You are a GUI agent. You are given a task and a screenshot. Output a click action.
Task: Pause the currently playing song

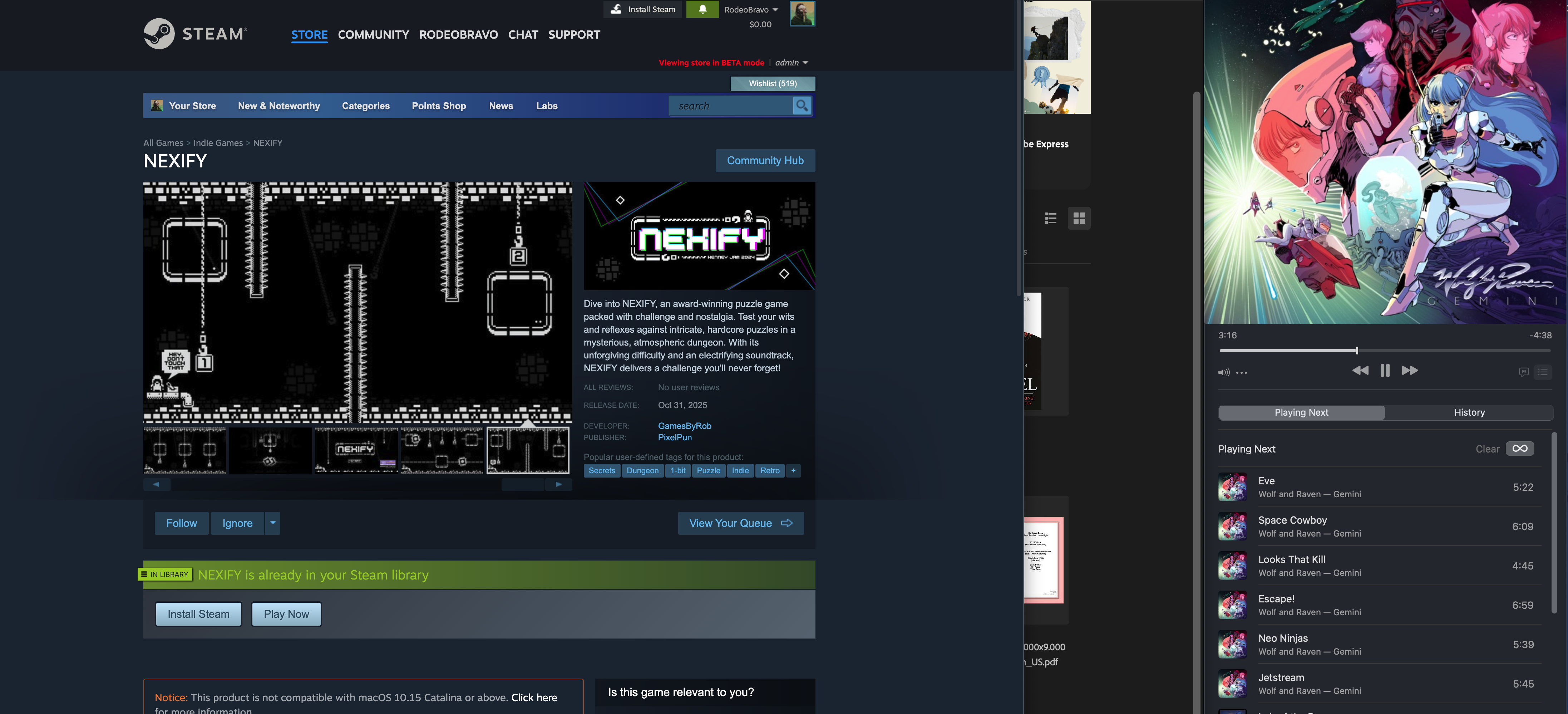tap(1385, 370)
